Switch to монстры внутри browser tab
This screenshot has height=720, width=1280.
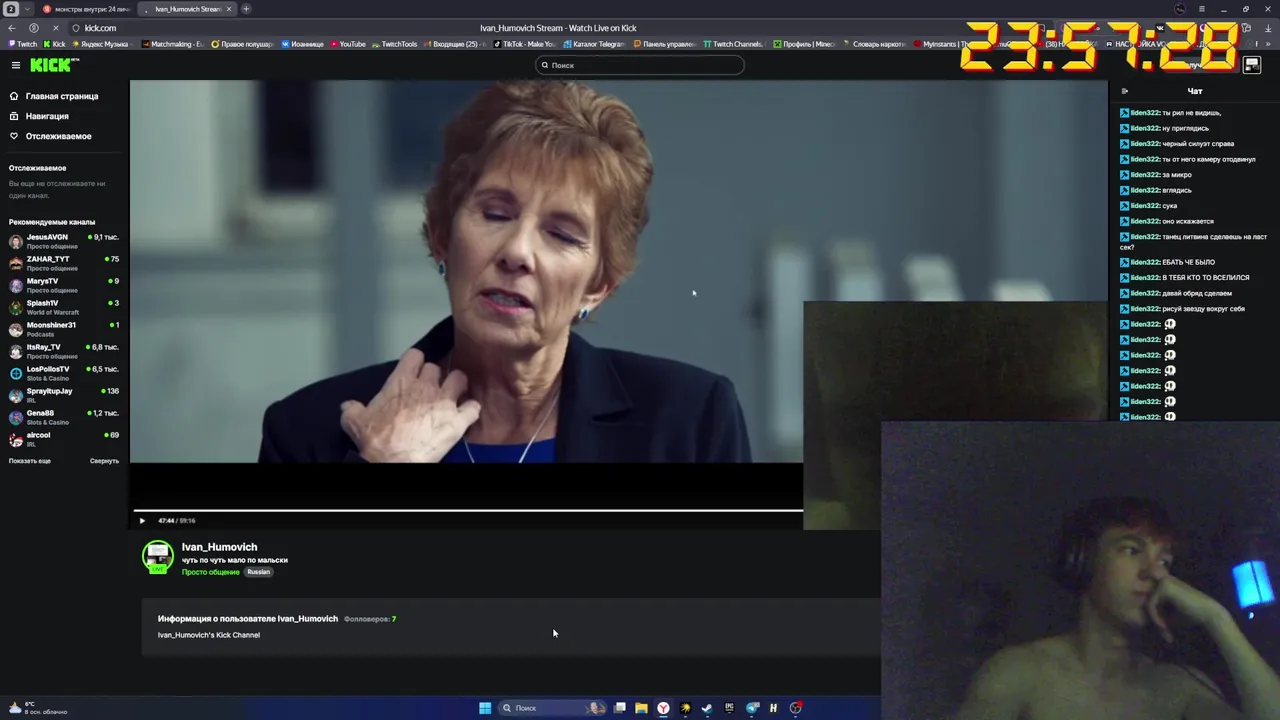point(85,9)
